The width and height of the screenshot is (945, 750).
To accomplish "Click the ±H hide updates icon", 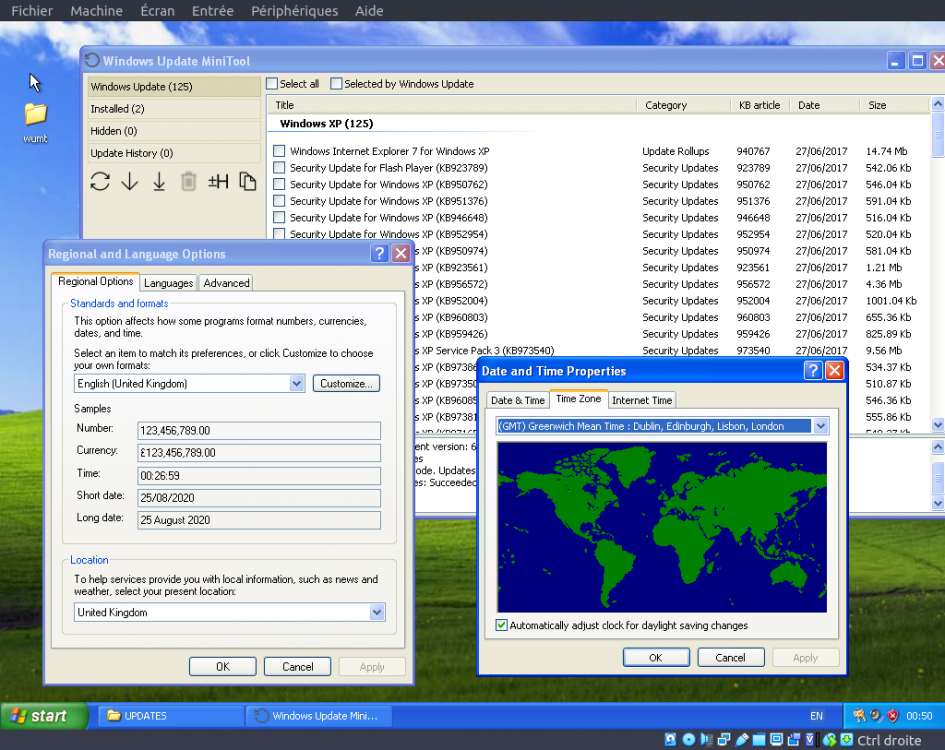I will pyautogui.click(x=218, y=181).
